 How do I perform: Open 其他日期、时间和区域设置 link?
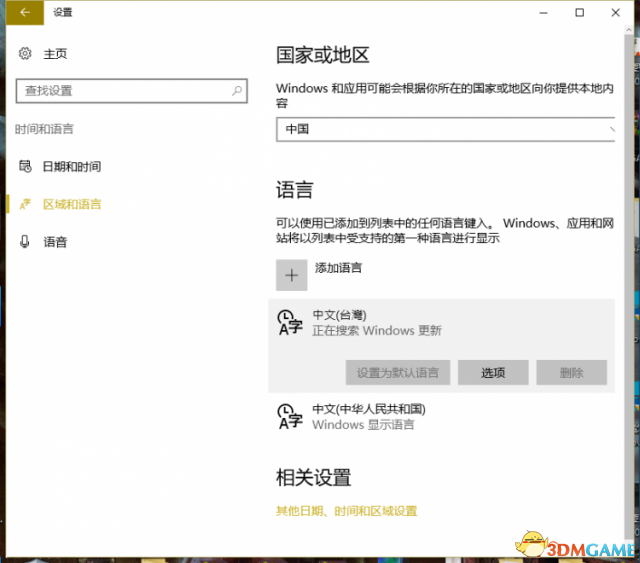pos(347,511)
